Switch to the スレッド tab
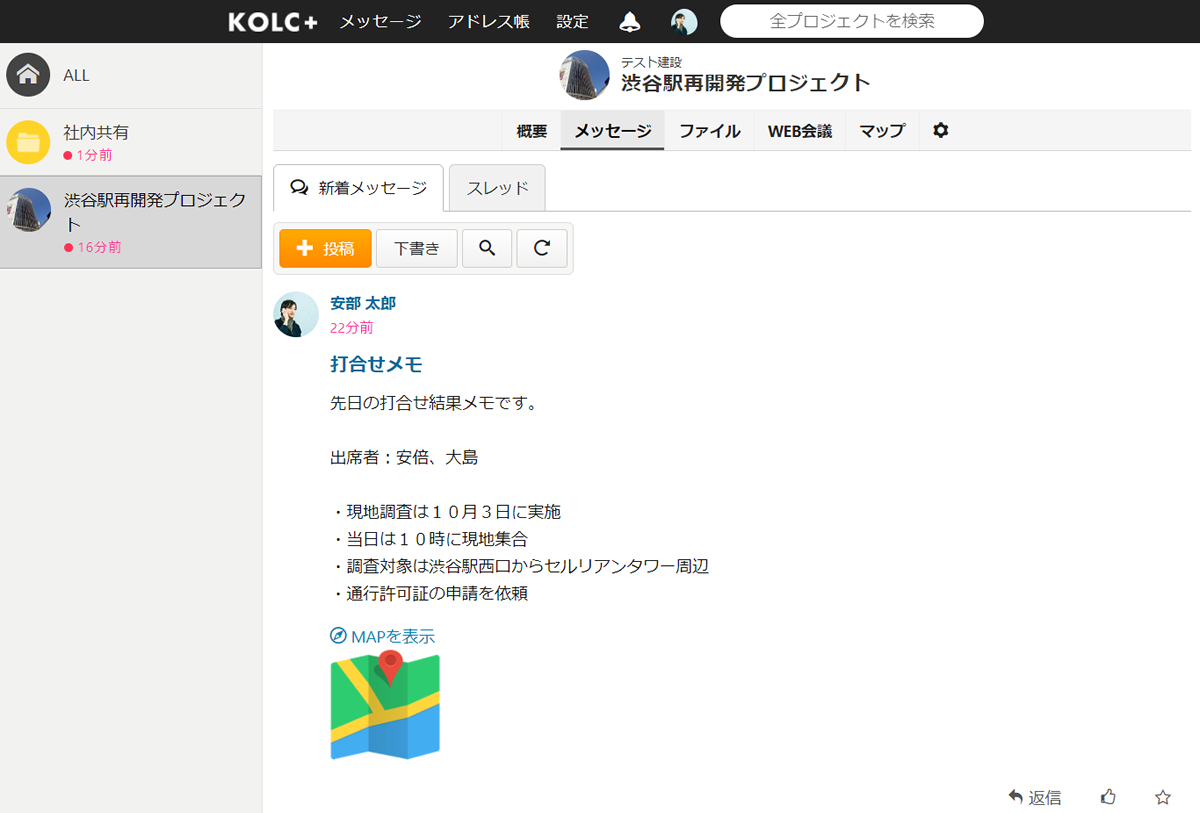The width and height of the screenshot is (1200, 813). tap(497, 188)
